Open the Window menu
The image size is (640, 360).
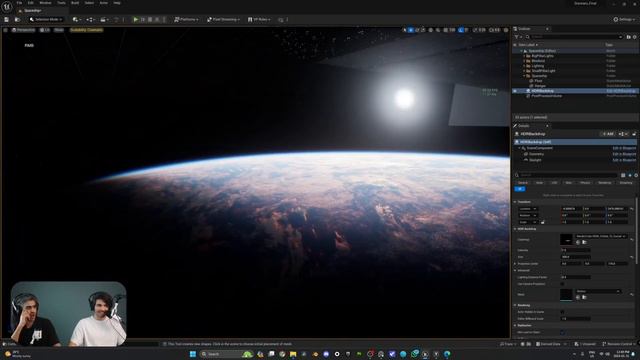coord(45,3)
